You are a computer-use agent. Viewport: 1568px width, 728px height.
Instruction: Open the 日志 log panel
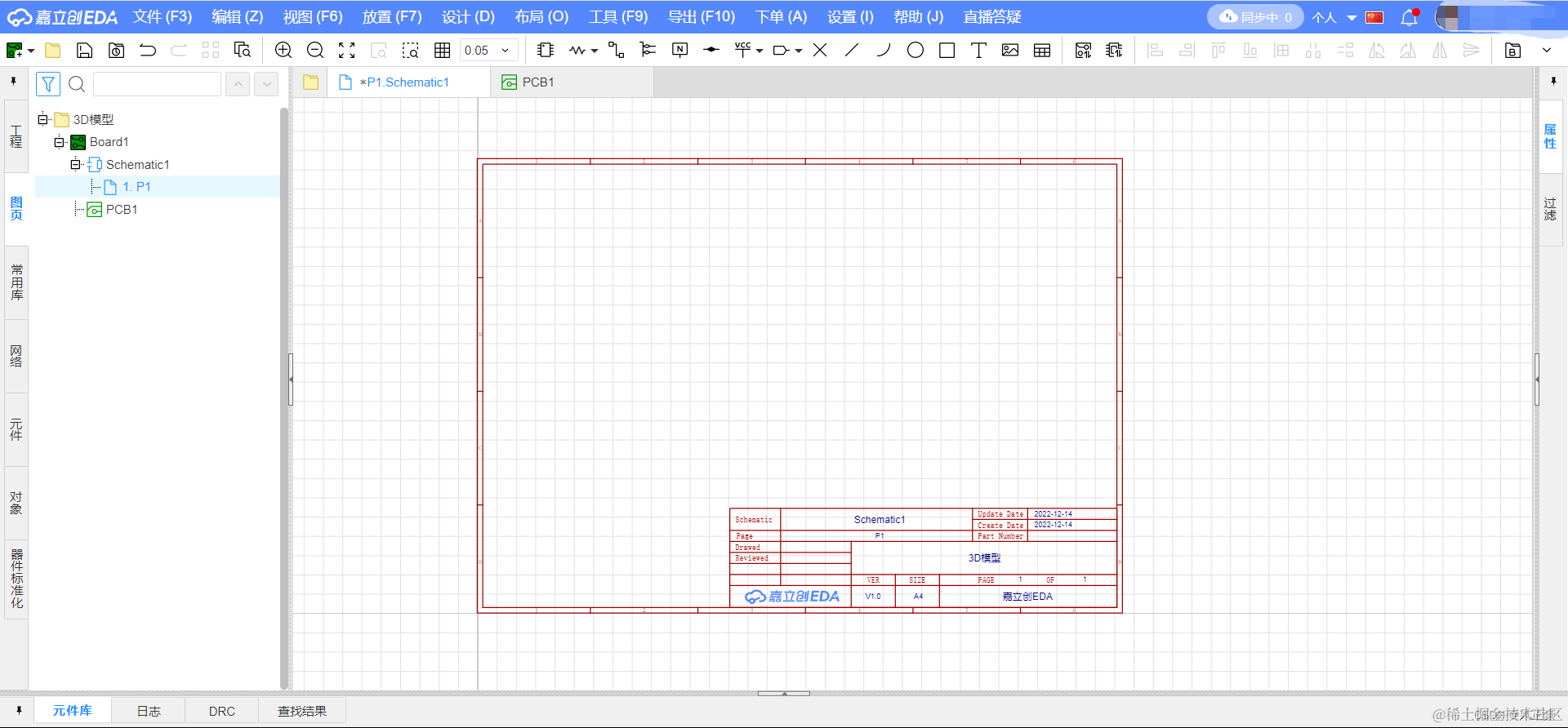click(149, 711)
